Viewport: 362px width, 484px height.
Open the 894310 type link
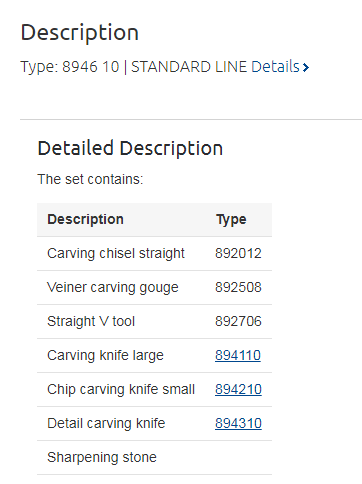tap(238, 423)
